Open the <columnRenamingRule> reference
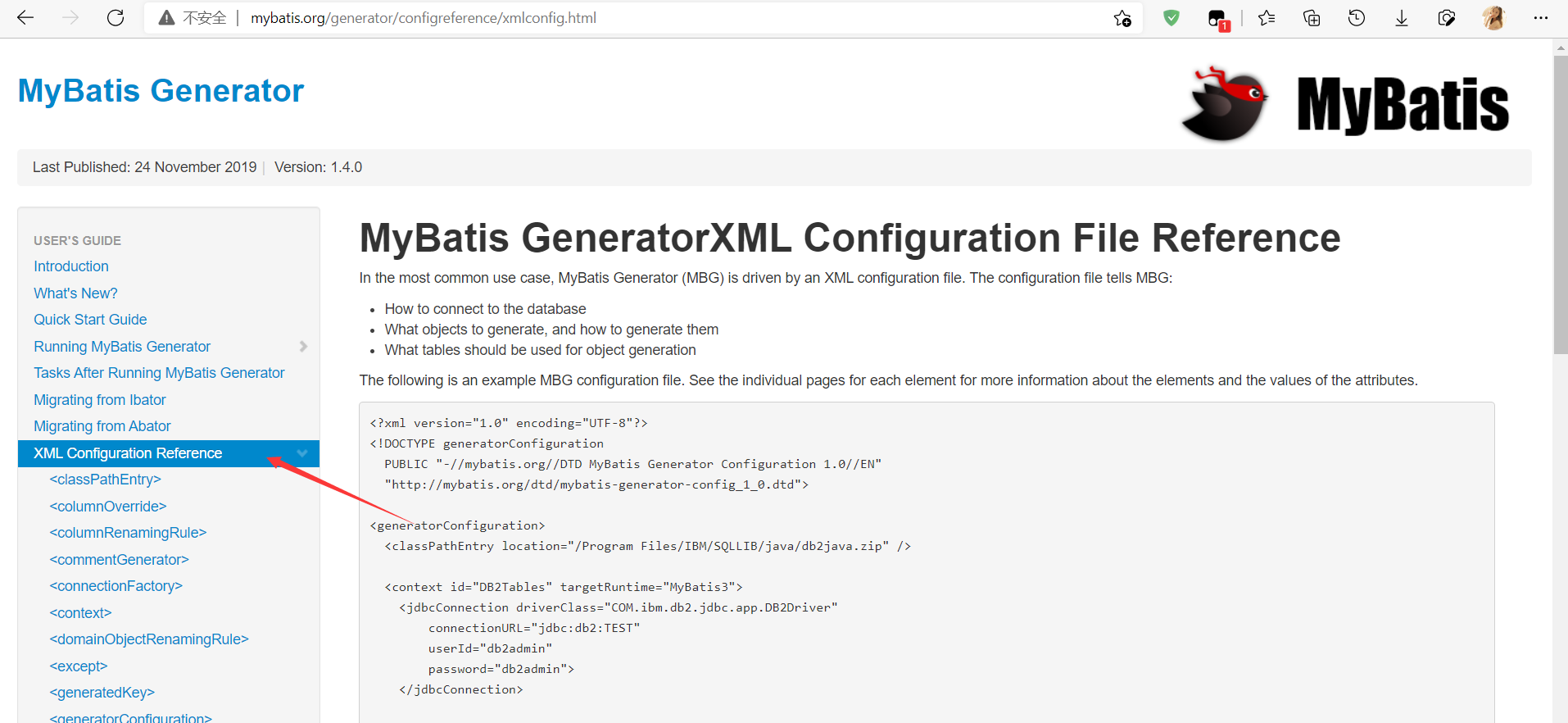 click(128, 533)
